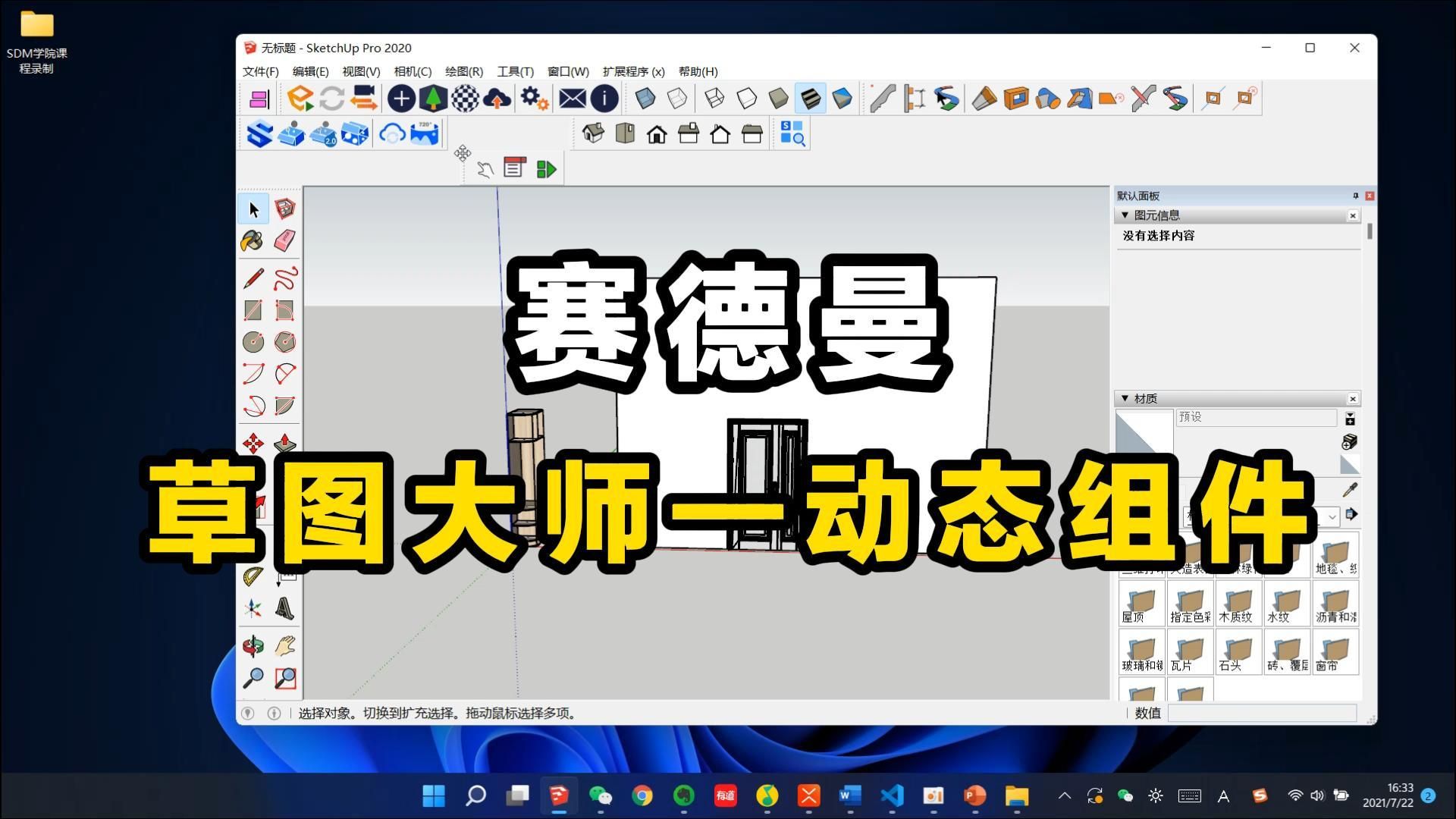The width and height of the screenshot is (1456, 819).
Task: Open the 帮助(H) menu
Action: tap(698, 71)
